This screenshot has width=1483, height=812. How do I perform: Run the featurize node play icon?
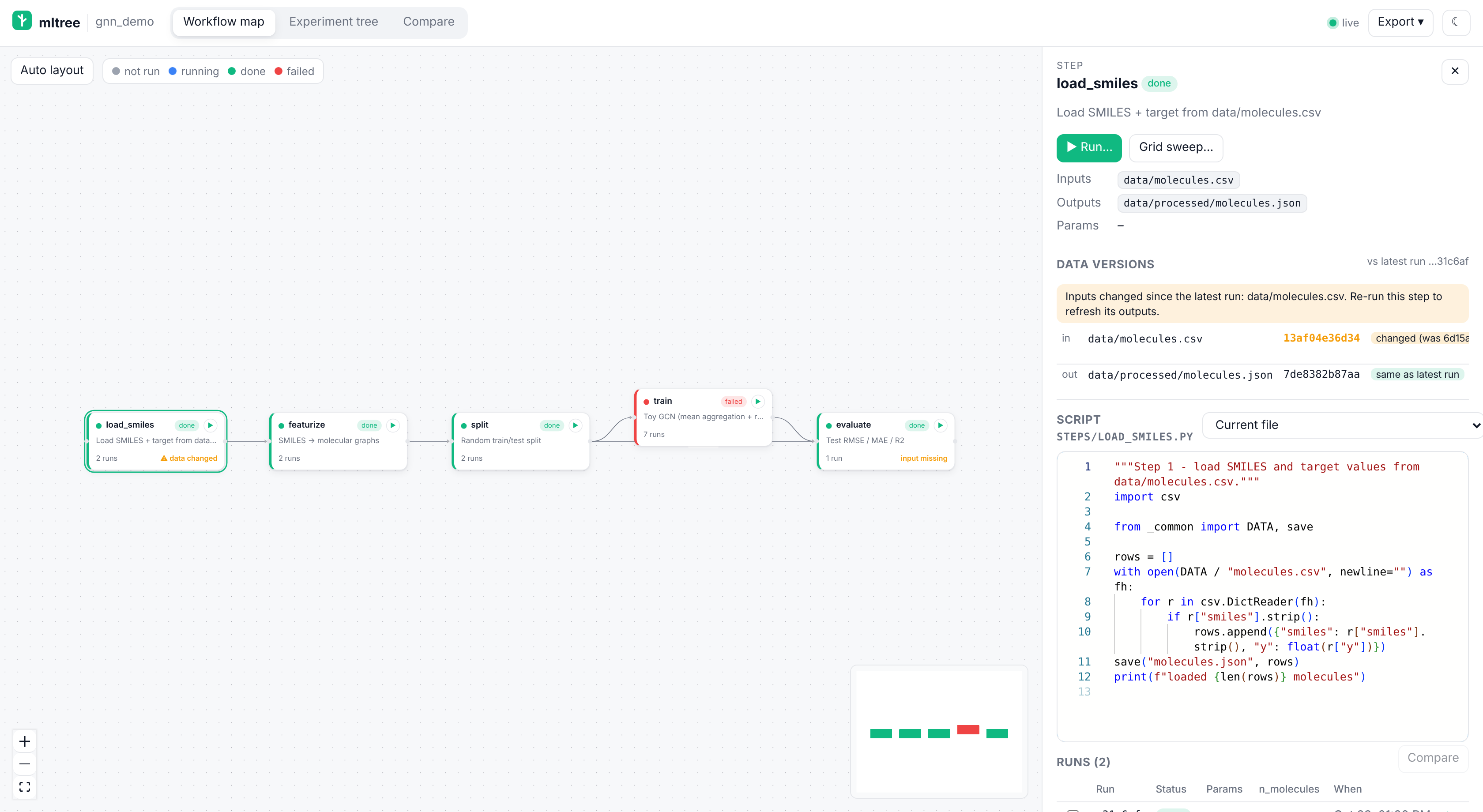pyautogui.click(x=393, y=425)
